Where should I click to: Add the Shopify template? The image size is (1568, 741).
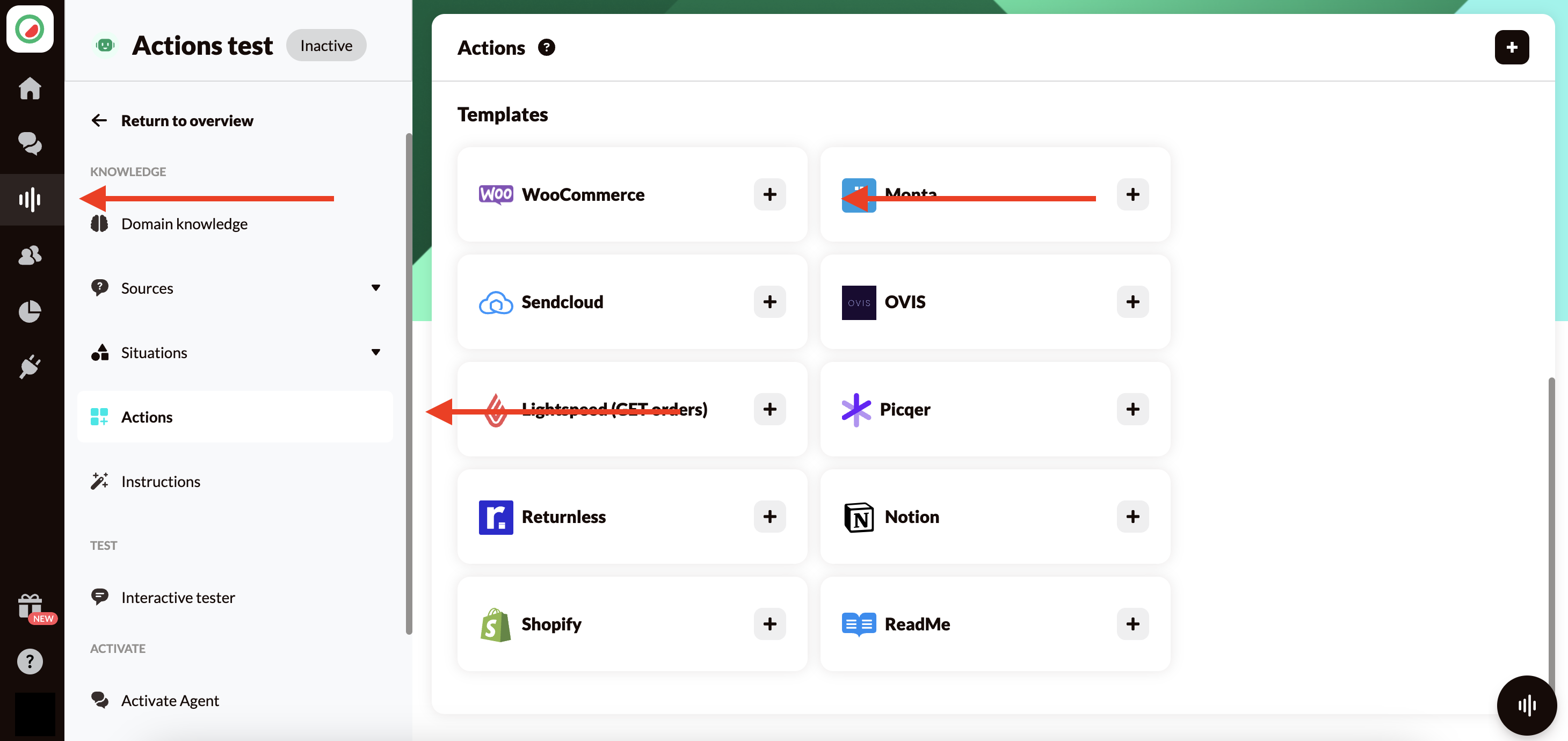click(x=770, y=624)
